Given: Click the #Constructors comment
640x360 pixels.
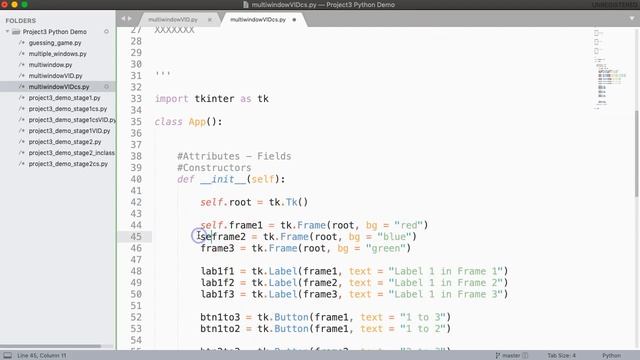Looking at the screenshot, I should 214,168.
